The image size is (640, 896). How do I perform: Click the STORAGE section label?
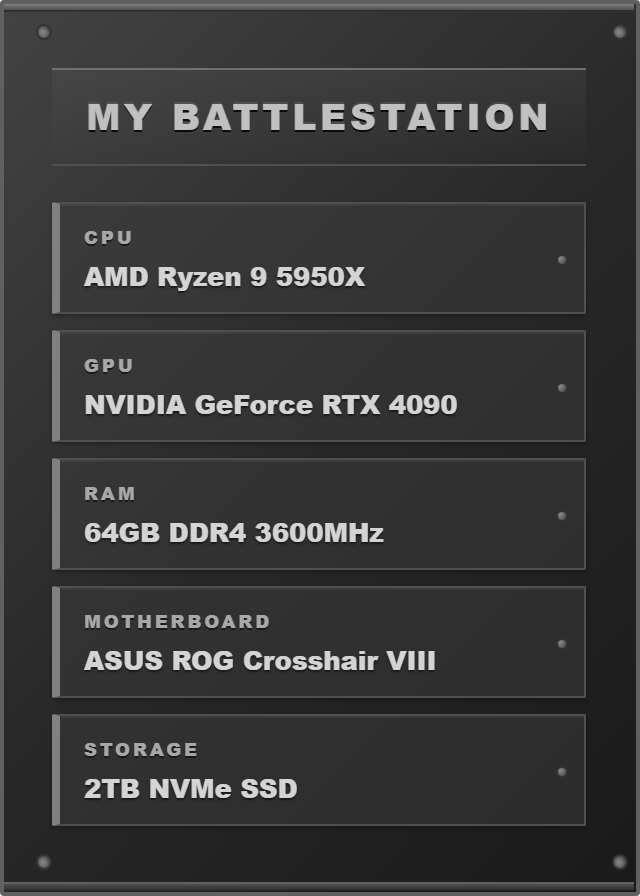[141, 750]
